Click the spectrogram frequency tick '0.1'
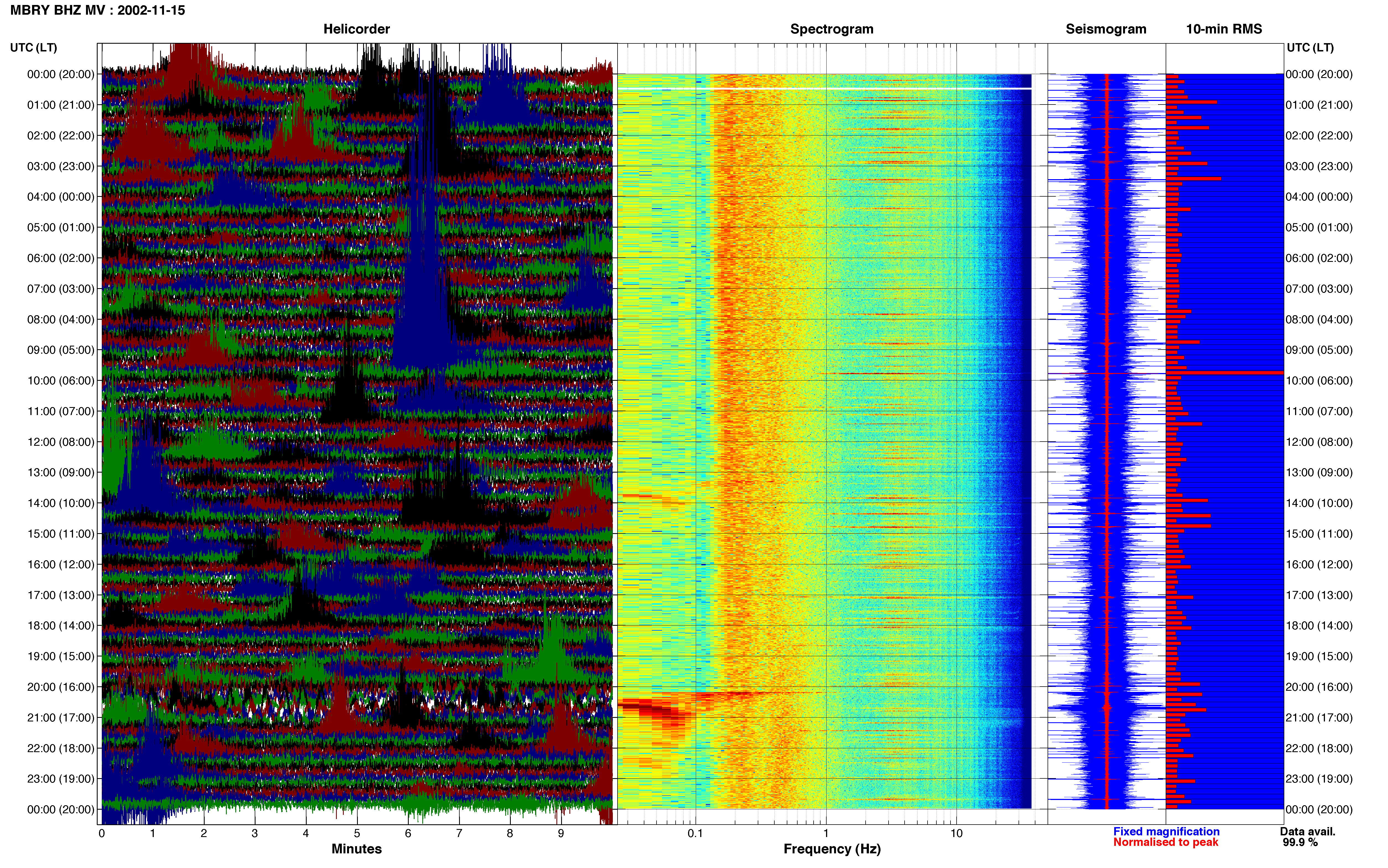This screenshot has width=1388, height=868. 695,833
